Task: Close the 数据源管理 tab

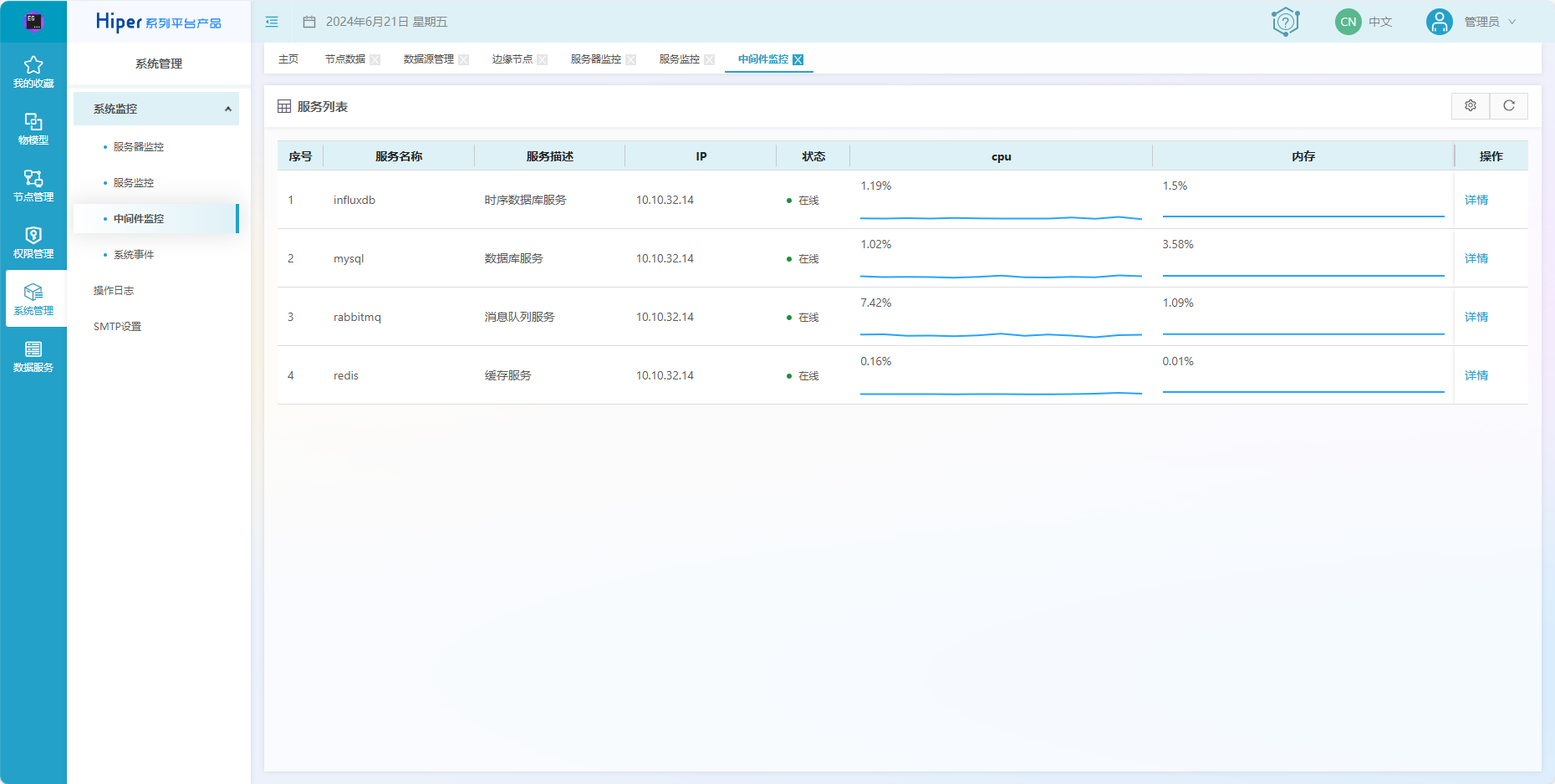Action: click(x=464, y=59)
